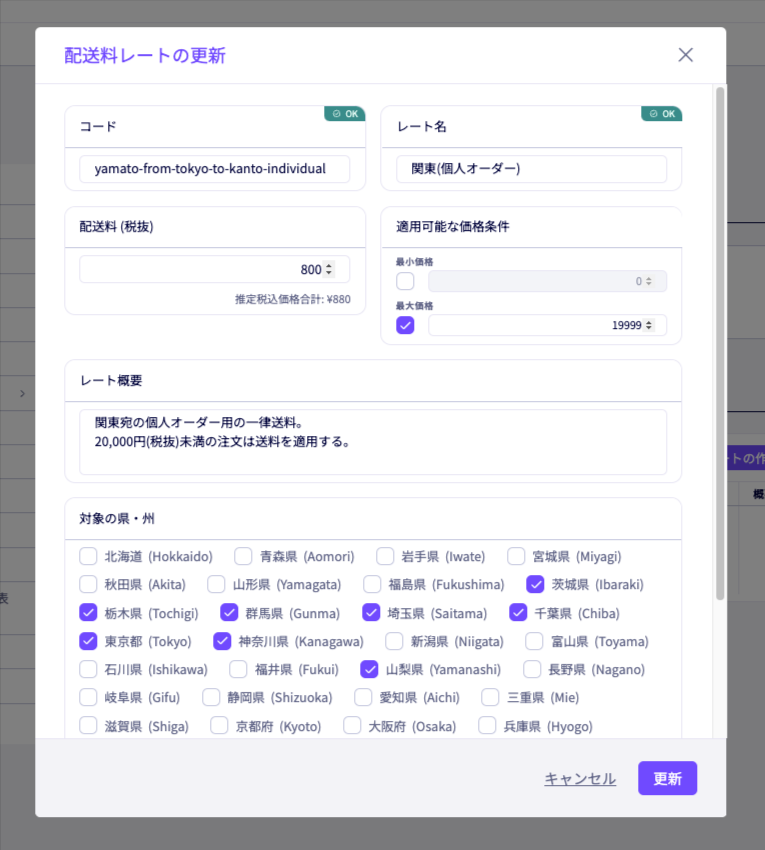
Task: Check 三重県 (Mie) checkbox
Action: (490, 697)
